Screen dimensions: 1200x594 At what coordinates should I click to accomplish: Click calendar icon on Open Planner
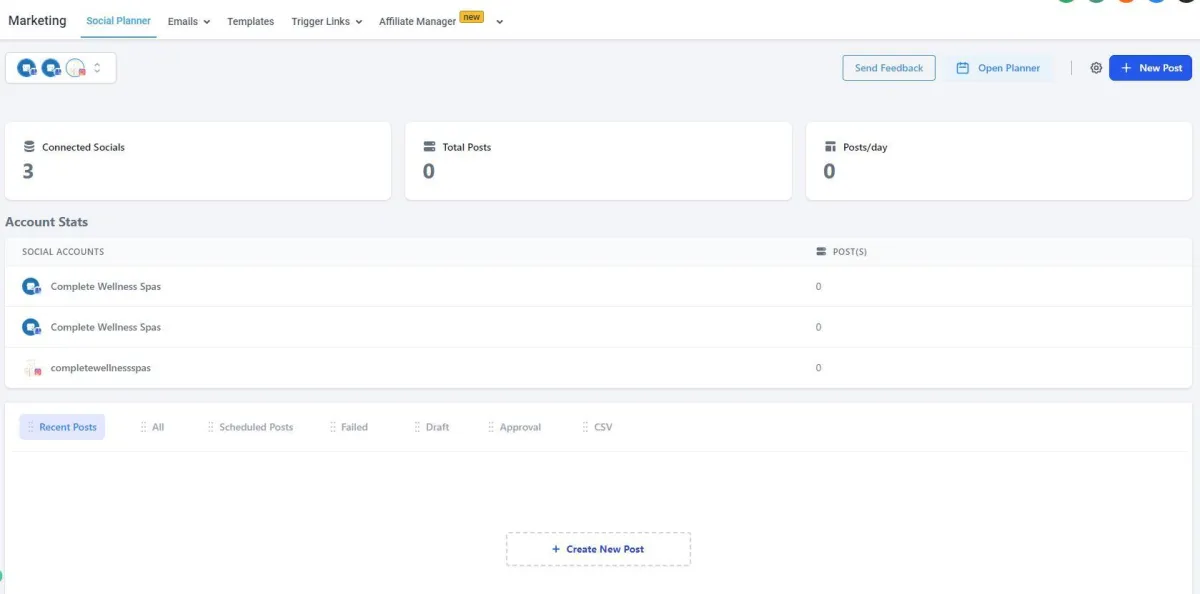962,68
